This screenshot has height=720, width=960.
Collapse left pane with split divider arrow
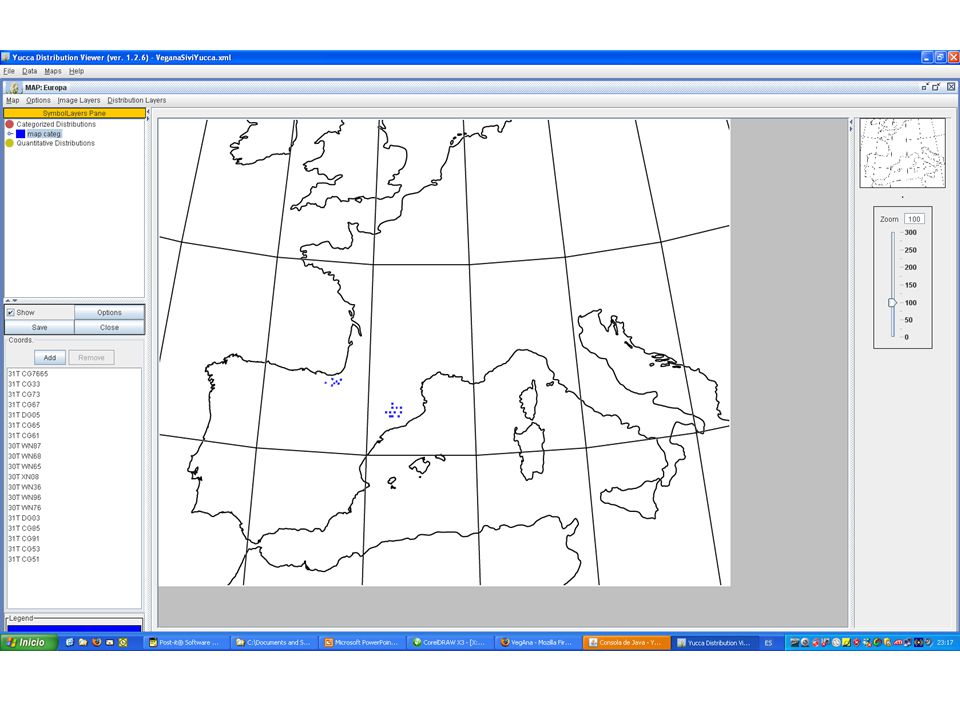click(148, 112)
